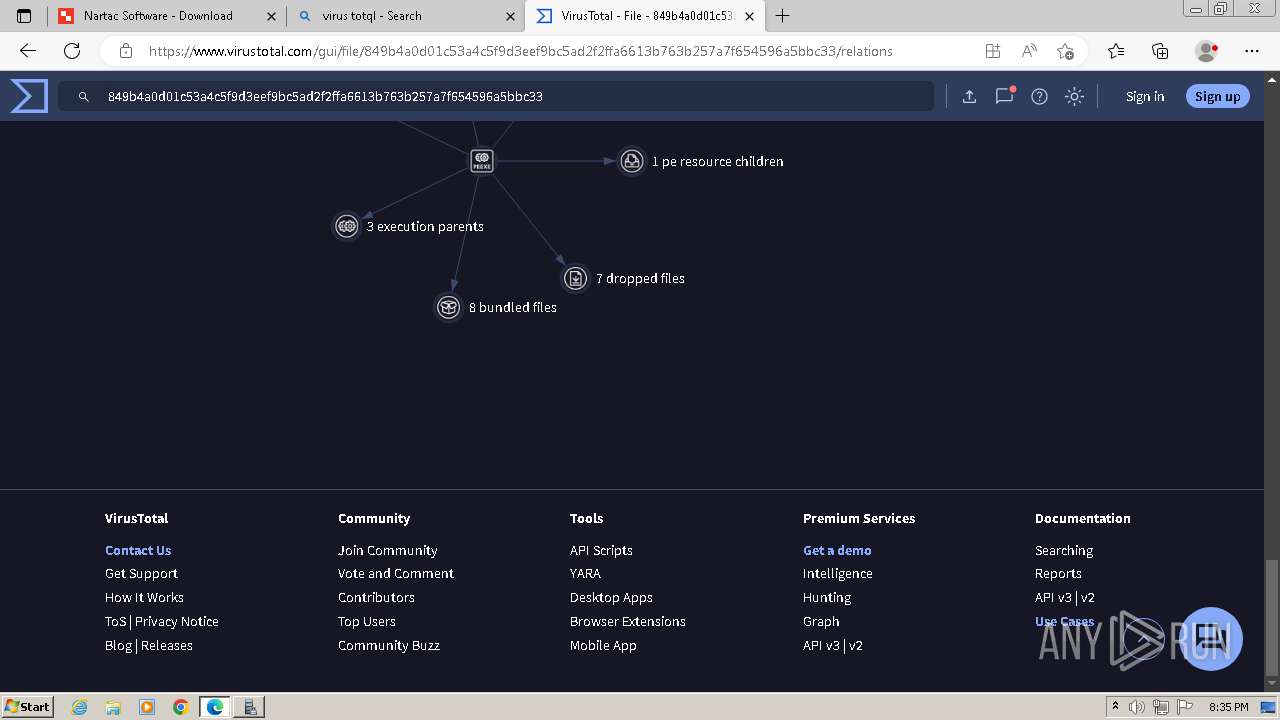Click '8 bundled files' label

513,307
